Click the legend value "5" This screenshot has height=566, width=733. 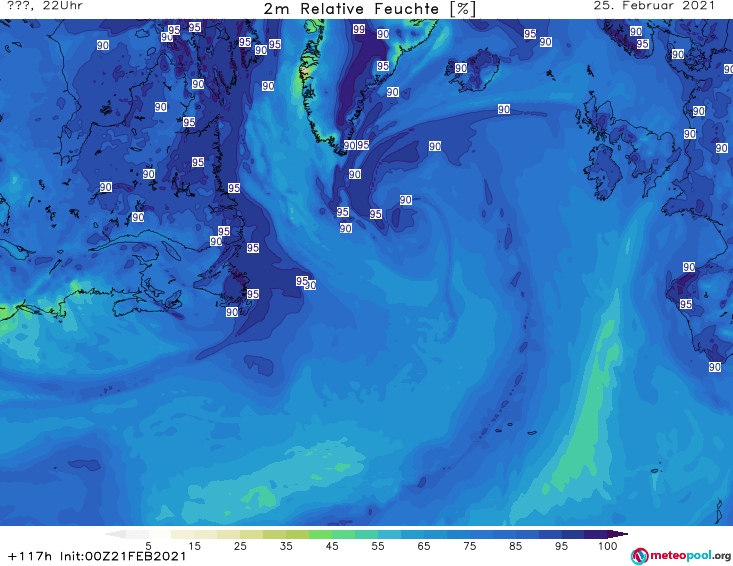click(x=148, y=546)
